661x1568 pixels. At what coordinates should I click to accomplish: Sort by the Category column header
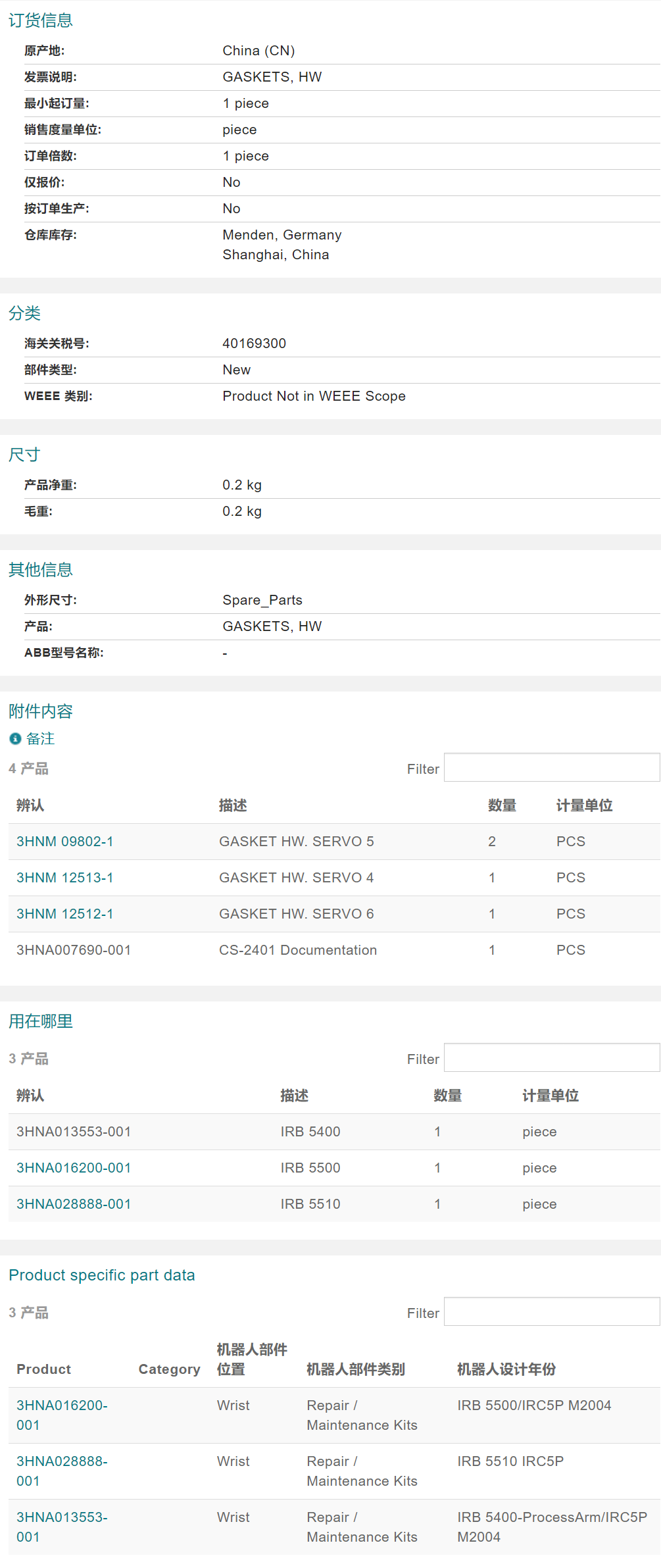(x=169, y=1369)
